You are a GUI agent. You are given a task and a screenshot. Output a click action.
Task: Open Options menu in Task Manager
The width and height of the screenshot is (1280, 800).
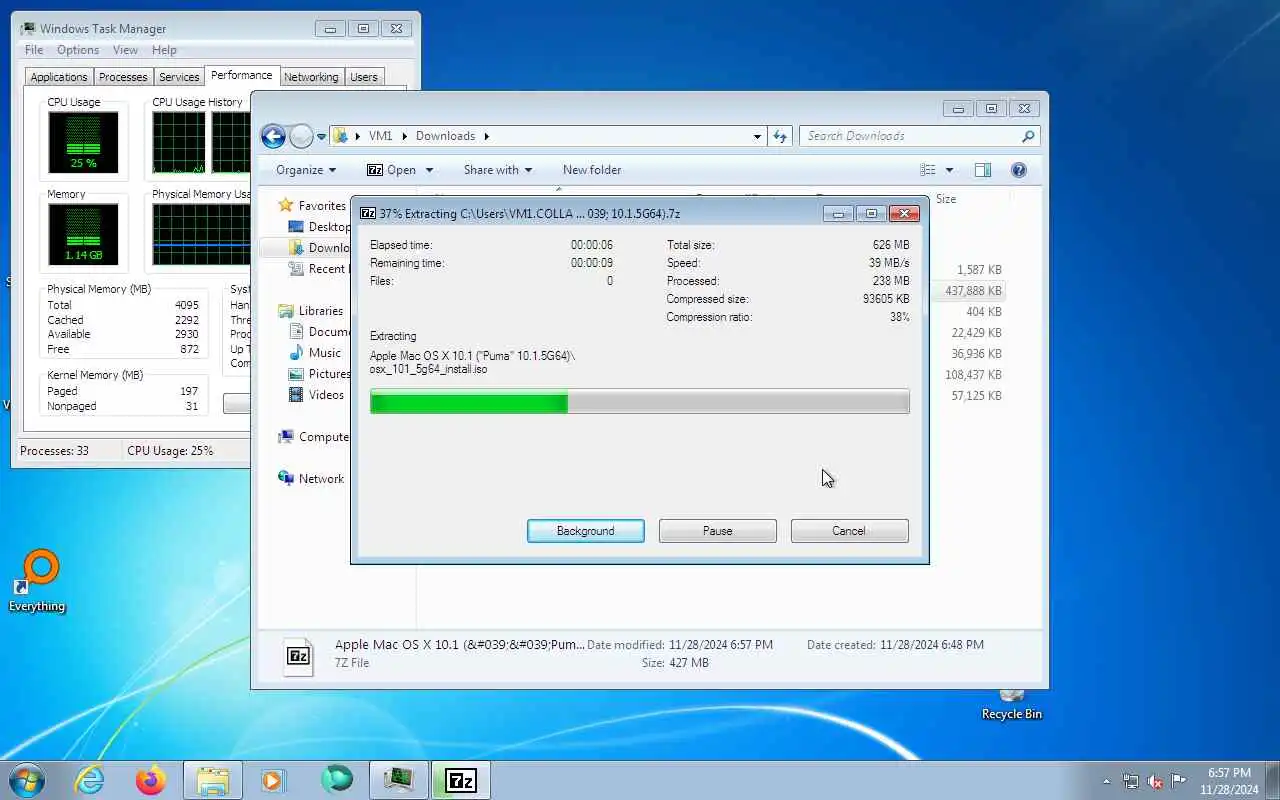click(x=78, y=50)
